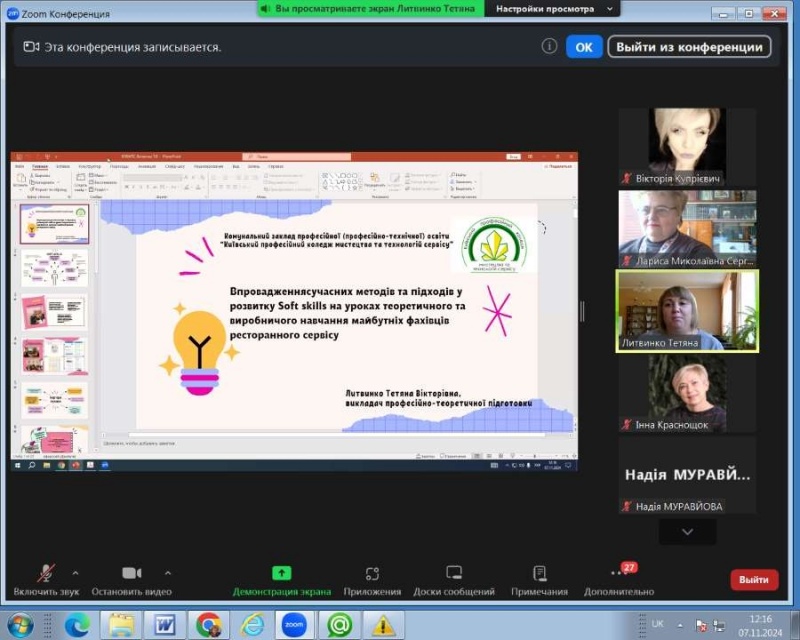Click Выйти из конференции button
This screenshot has width=800, height=640.
(x=689, y=47)
